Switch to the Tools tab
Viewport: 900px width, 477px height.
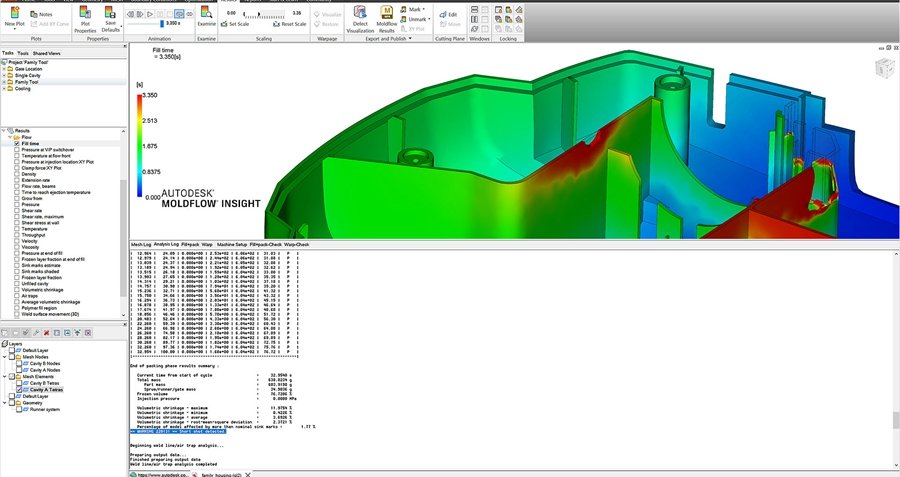[x=23, y=53]
